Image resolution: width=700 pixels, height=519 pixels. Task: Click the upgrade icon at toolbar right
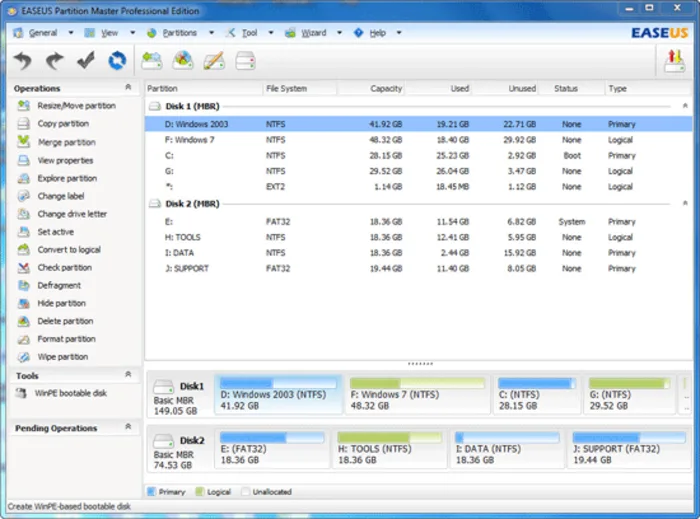[x=674, y=60]
